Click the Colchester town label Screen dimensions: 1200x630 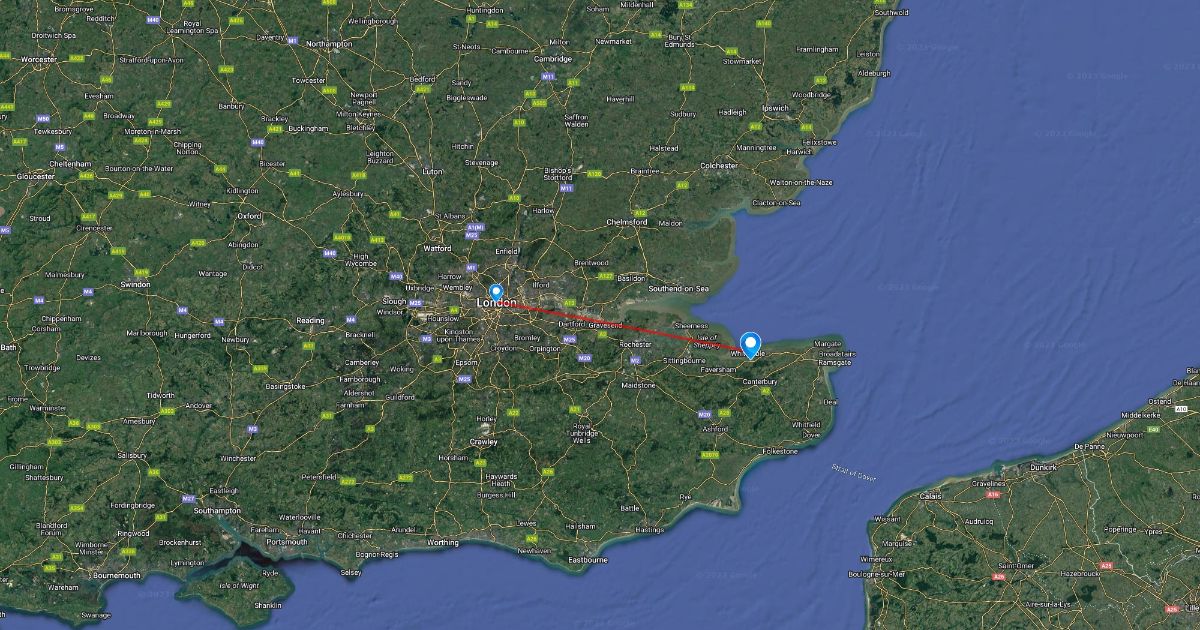(718, 165)
